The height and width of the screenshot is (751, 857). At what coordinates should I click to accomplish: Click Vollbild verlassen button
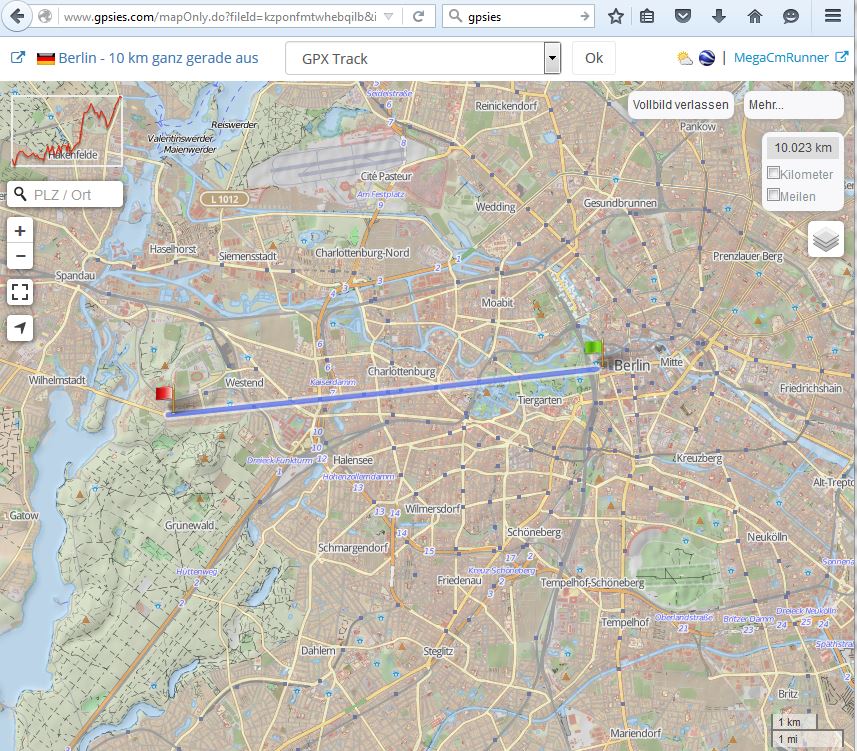[680, 105]
